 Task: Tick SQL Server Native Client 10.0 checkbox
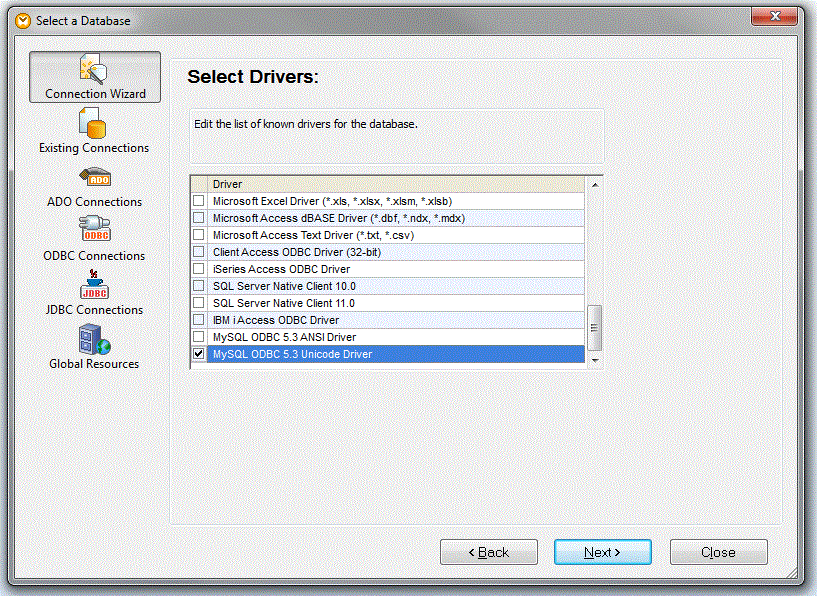click(199, 286)
